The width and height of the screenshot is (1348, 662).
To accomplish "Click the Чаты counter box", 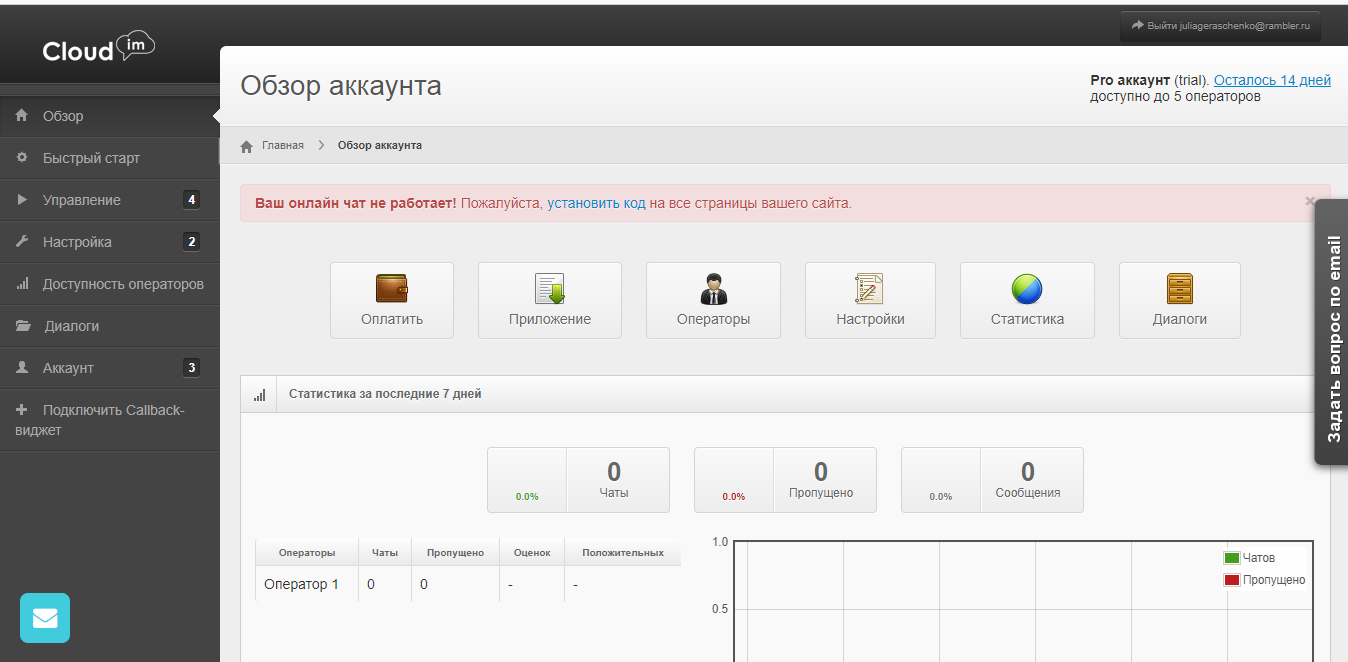I will tap(578, 480).
